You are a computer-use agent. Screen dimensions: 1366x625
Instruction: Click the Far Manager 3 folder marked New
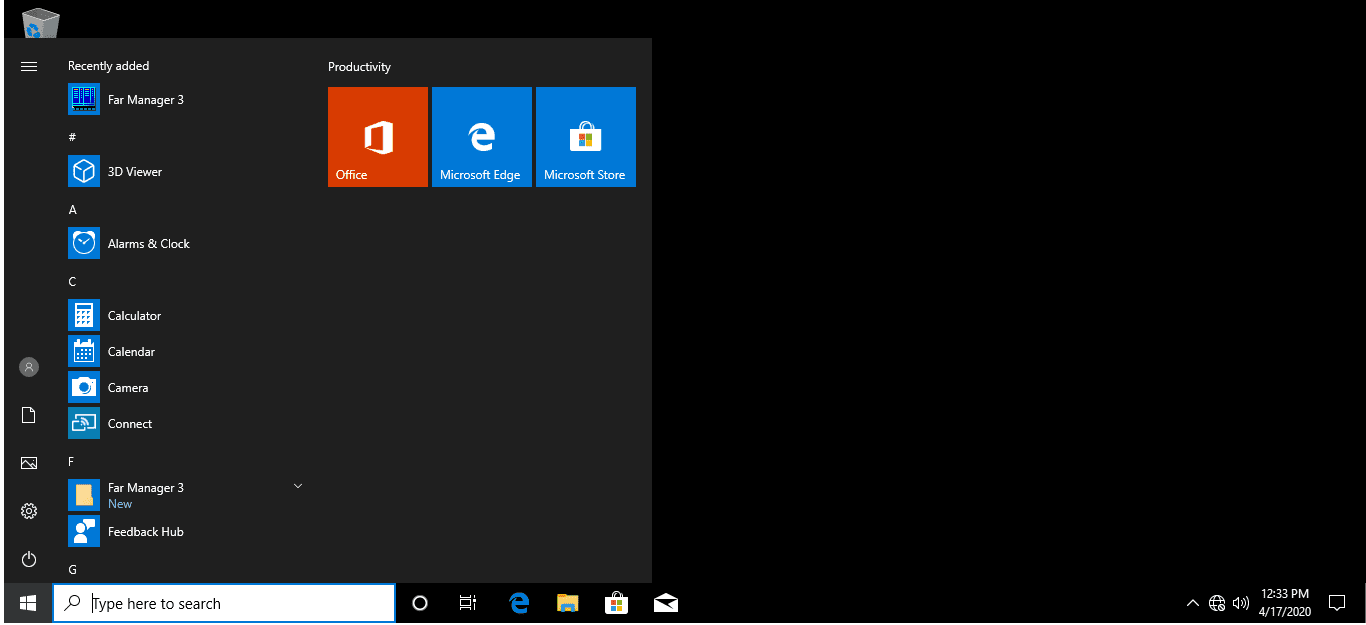(x=186, y=495)
